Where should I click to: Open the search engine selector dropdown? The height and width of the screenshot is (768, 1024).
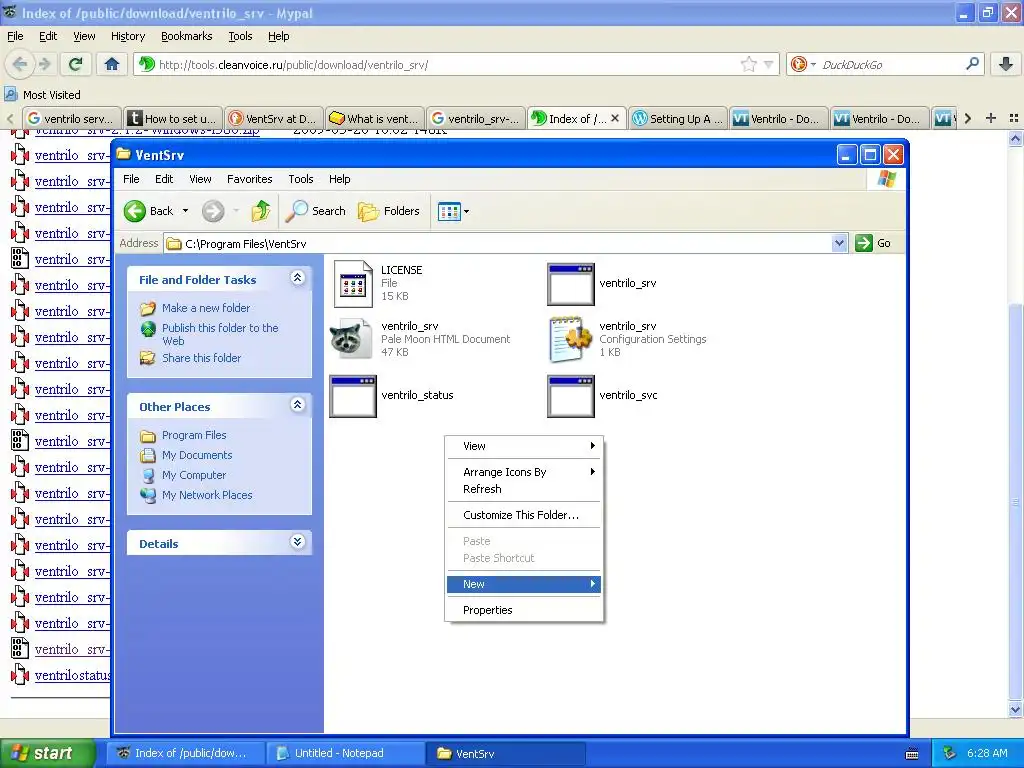coord(814,64)
